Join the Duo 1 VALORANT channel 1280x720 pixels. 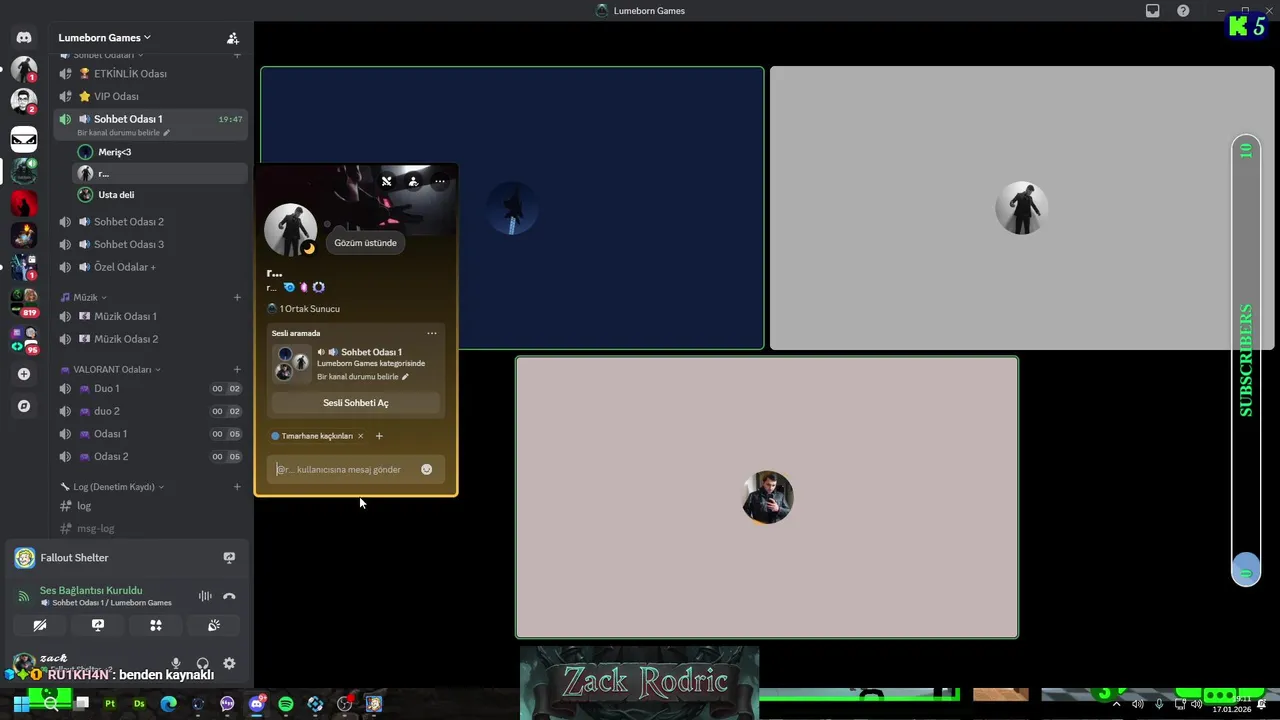(150, 388)
